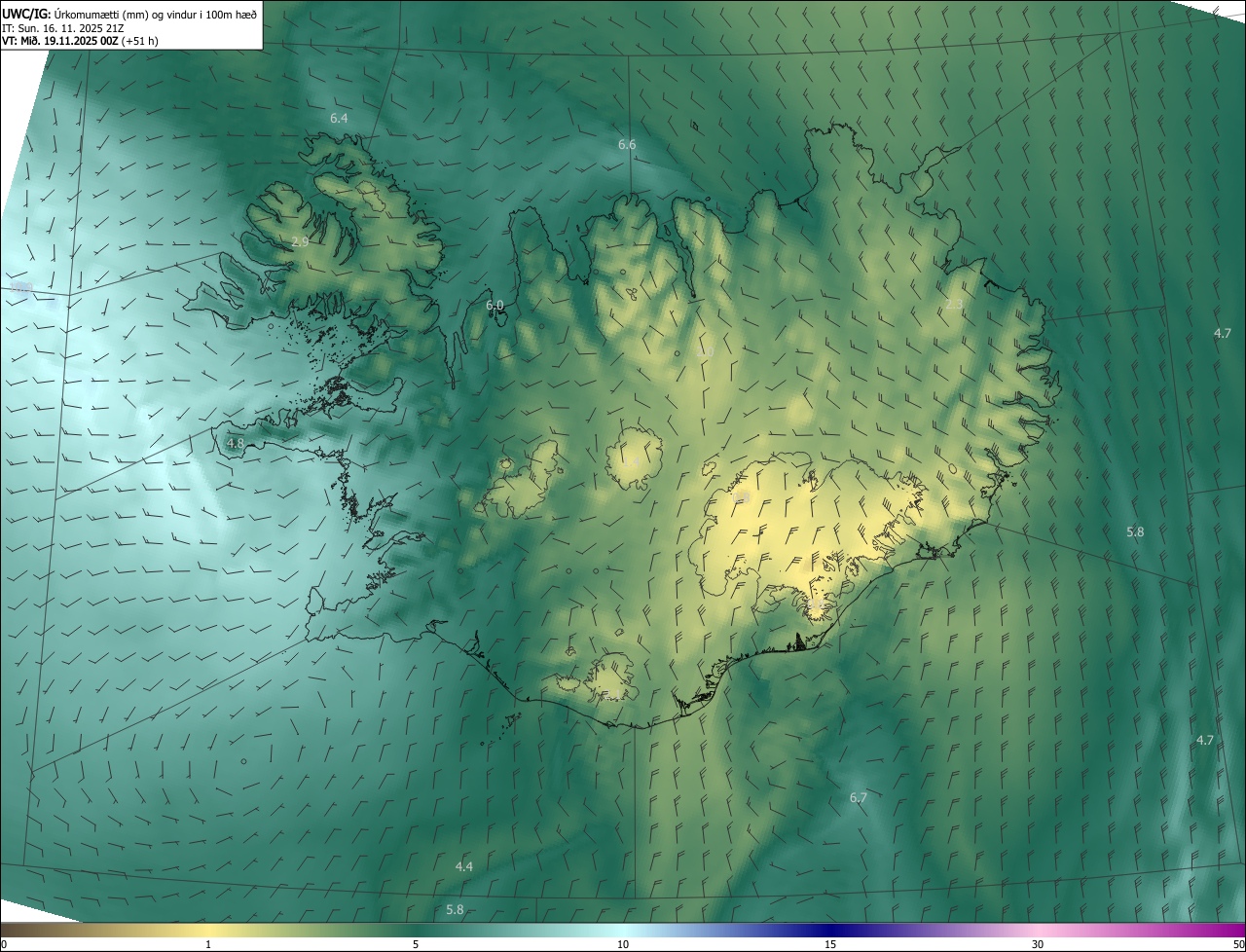Click the 6.6 value label on the map
Viewport: 1246px width, 952px height.
[x=627, y=145]
